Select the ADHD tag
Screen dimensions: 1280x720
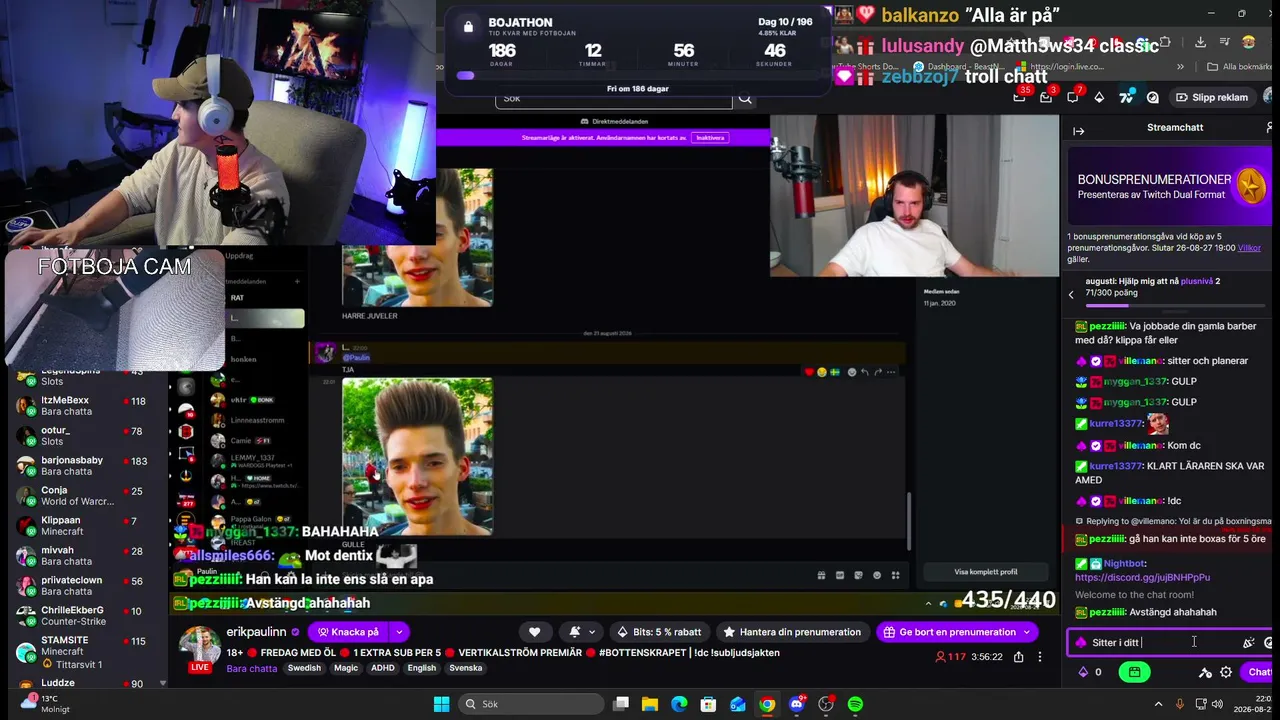pyautogui.click(x=383, y=668)
